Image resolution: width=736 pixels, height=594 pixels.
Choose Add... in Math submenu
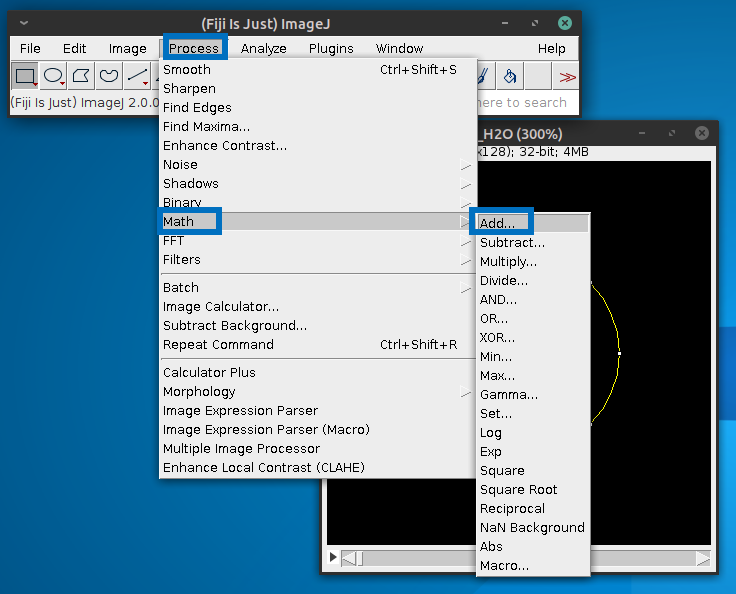click(x=533, y=223)
